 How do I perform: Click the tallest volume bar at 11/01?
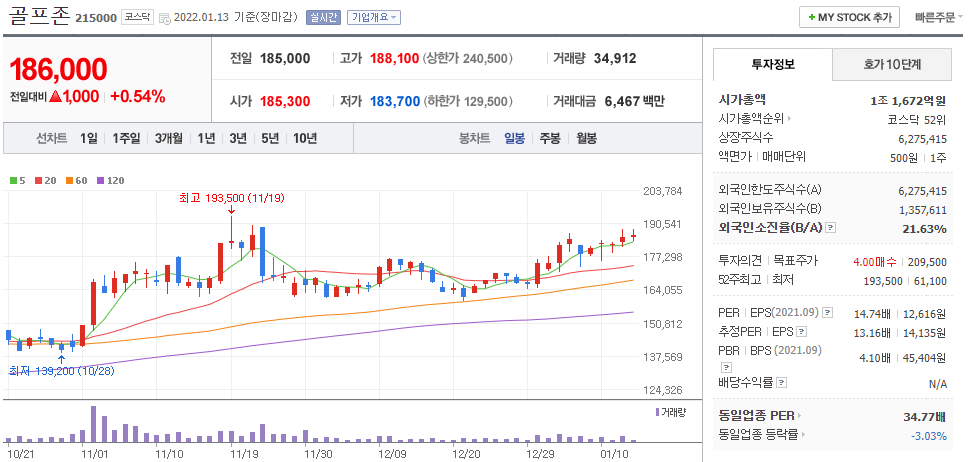click(93, 424)
